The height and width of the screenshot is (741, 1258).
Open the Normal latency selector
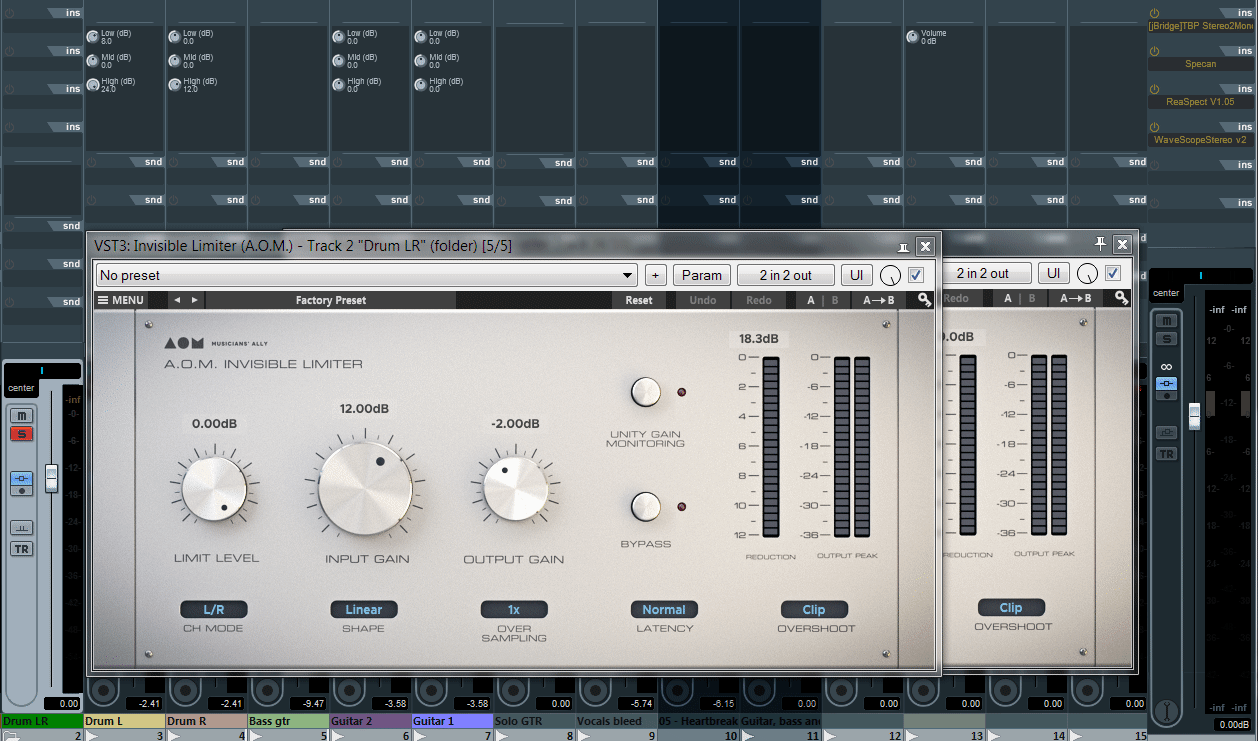point(664,609)
